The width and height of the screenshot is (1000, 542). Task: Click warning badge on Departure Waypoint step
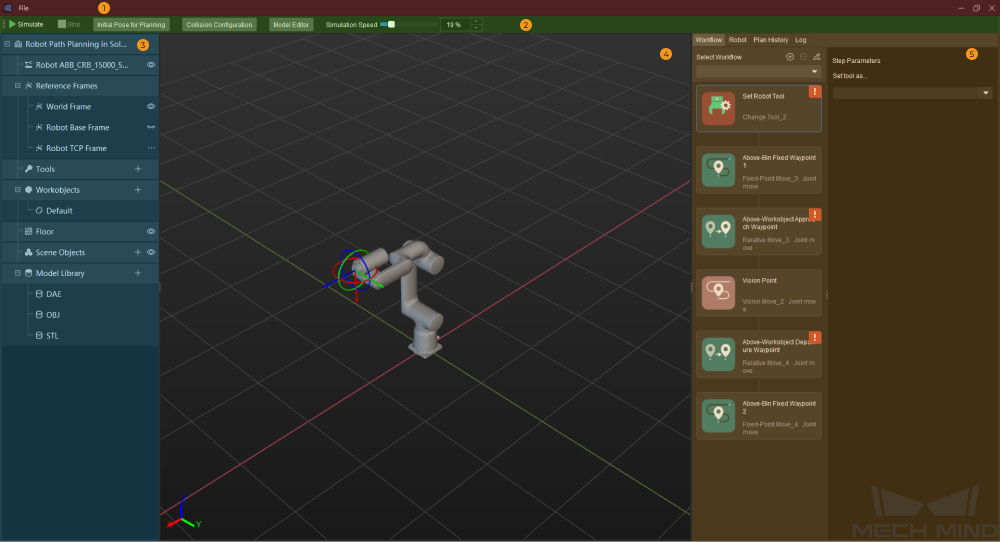[x=814, y=338]
